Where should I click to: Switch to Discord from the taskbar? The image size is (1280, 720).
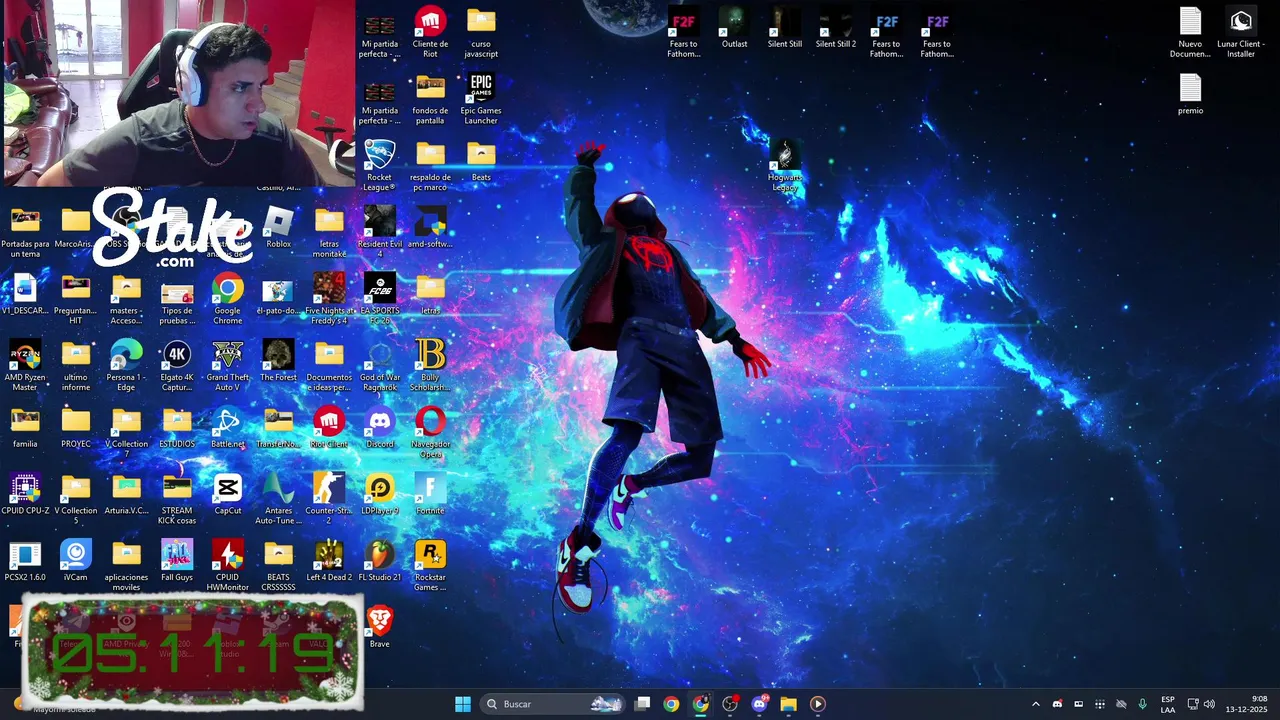pos(759,704)
